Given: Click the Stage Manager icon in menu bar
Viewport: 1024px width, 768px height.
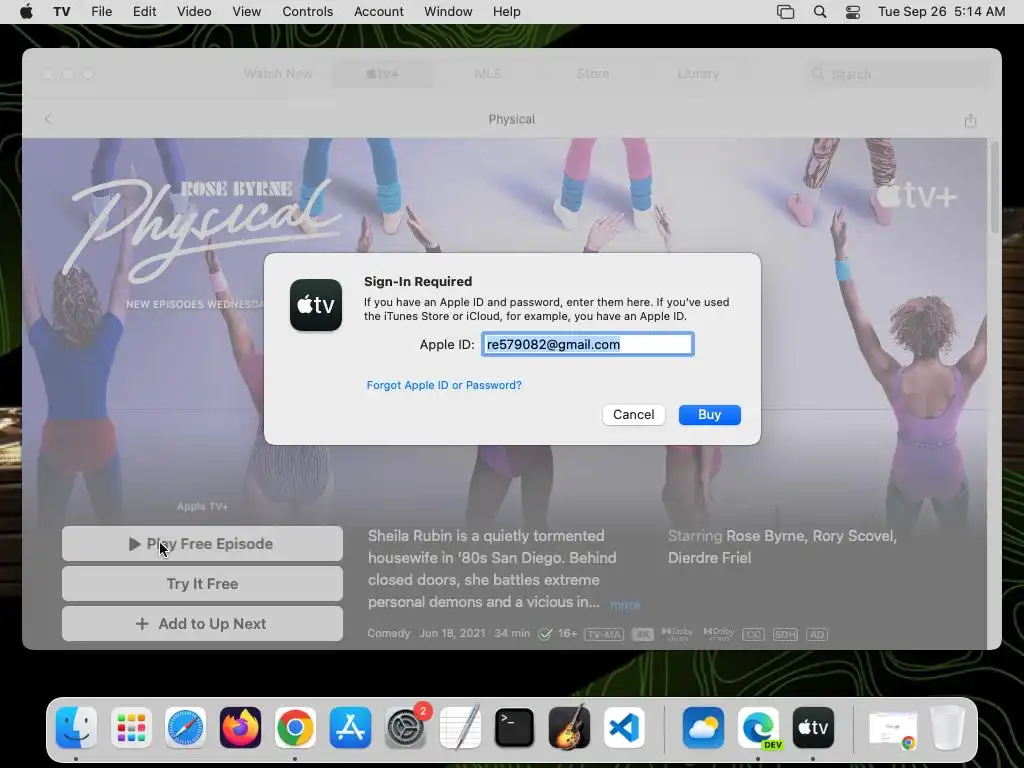Looking at the screenshot, I should point(786,12).
